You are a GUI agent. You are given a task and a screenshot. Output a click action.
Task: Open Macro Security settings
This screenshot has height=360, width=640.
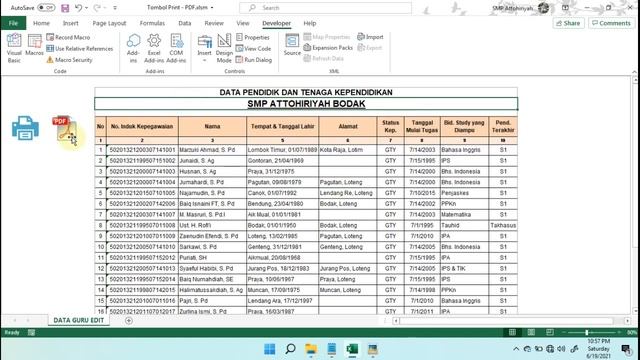[x=69, y=60]
